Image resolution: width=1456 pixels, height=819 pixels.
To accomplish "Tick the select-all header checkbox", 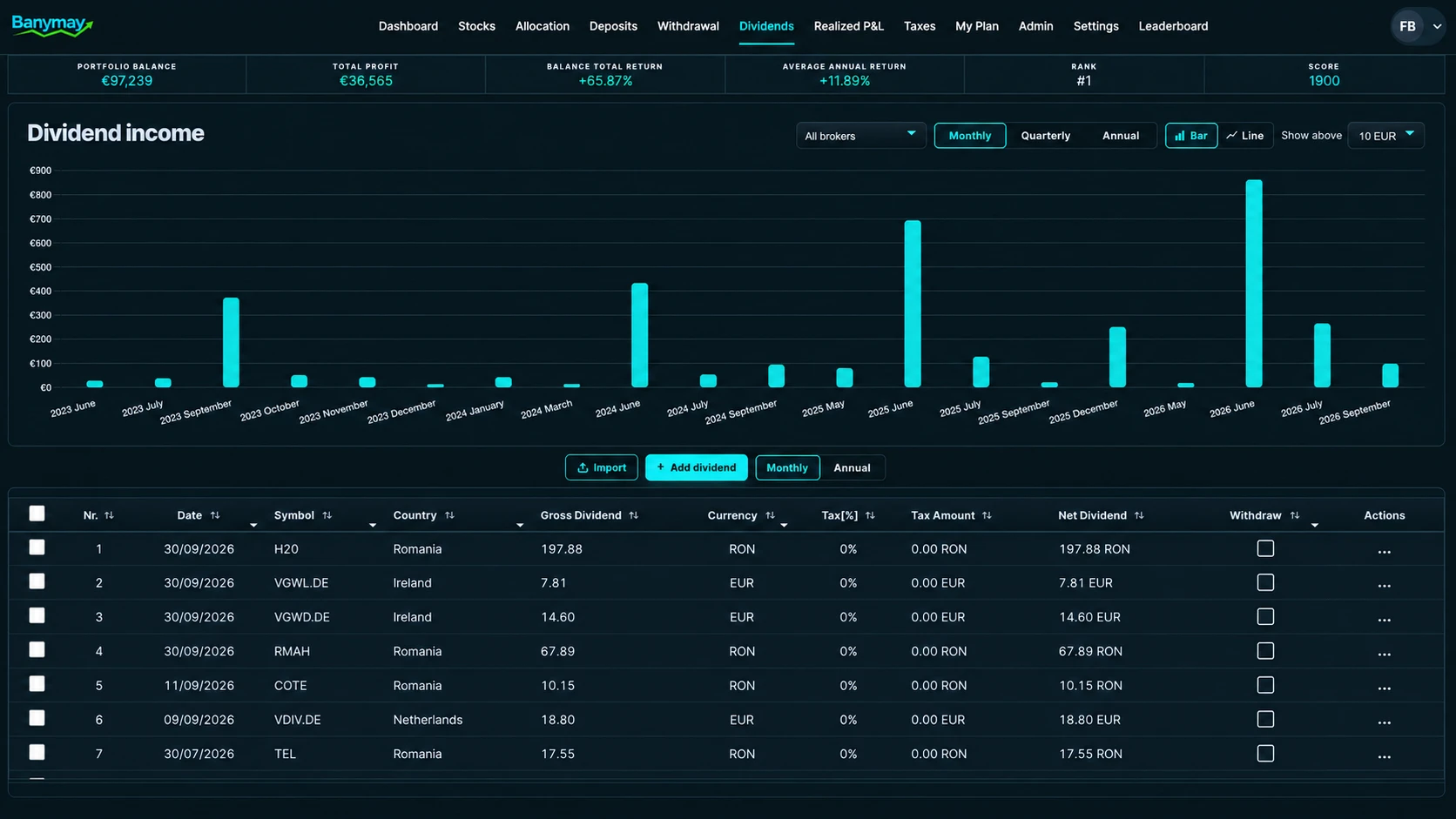I will [37, 514].
